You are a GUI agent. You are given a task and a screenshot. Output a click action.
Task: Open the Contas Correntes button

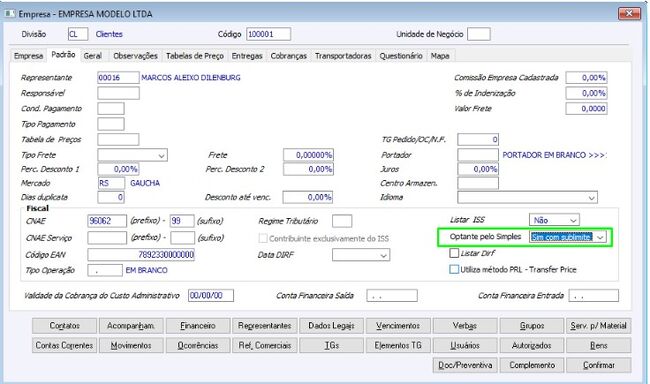65,345
